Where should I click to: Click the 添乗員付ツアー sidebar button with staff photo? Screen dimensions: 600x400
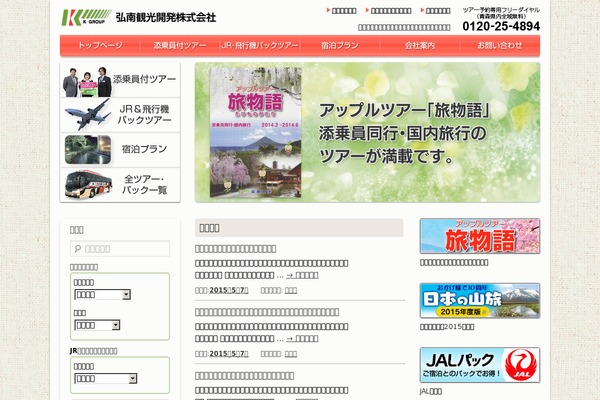click(120, 80)
